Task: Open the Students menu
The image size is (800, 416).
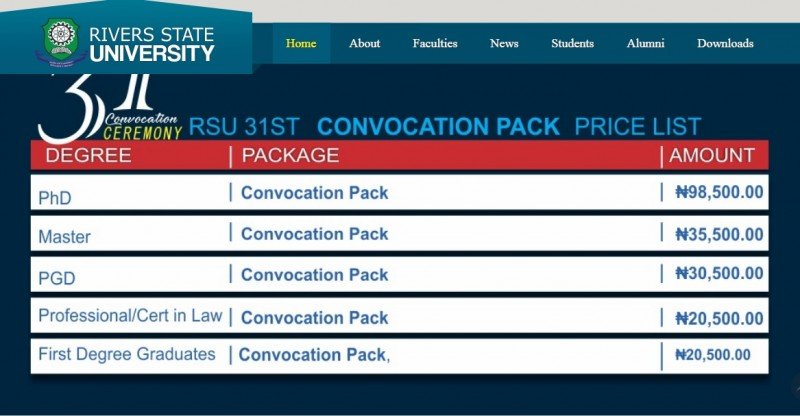Action: click(572, 43)
